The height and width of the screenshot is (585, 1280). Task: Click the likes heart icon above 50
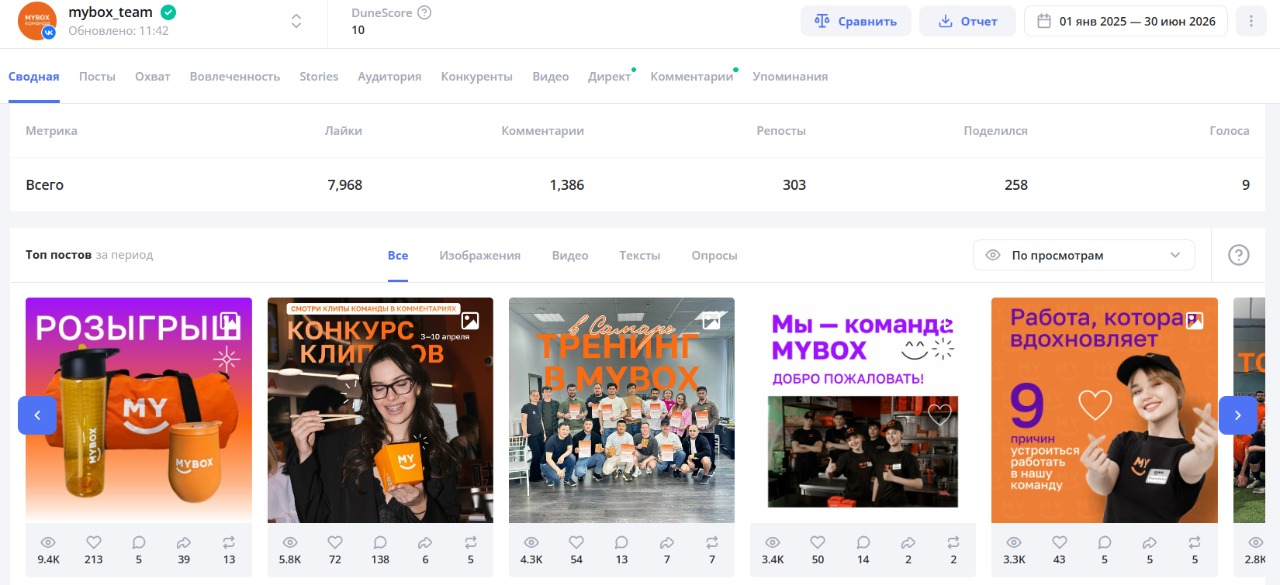(x=818, y=542)
